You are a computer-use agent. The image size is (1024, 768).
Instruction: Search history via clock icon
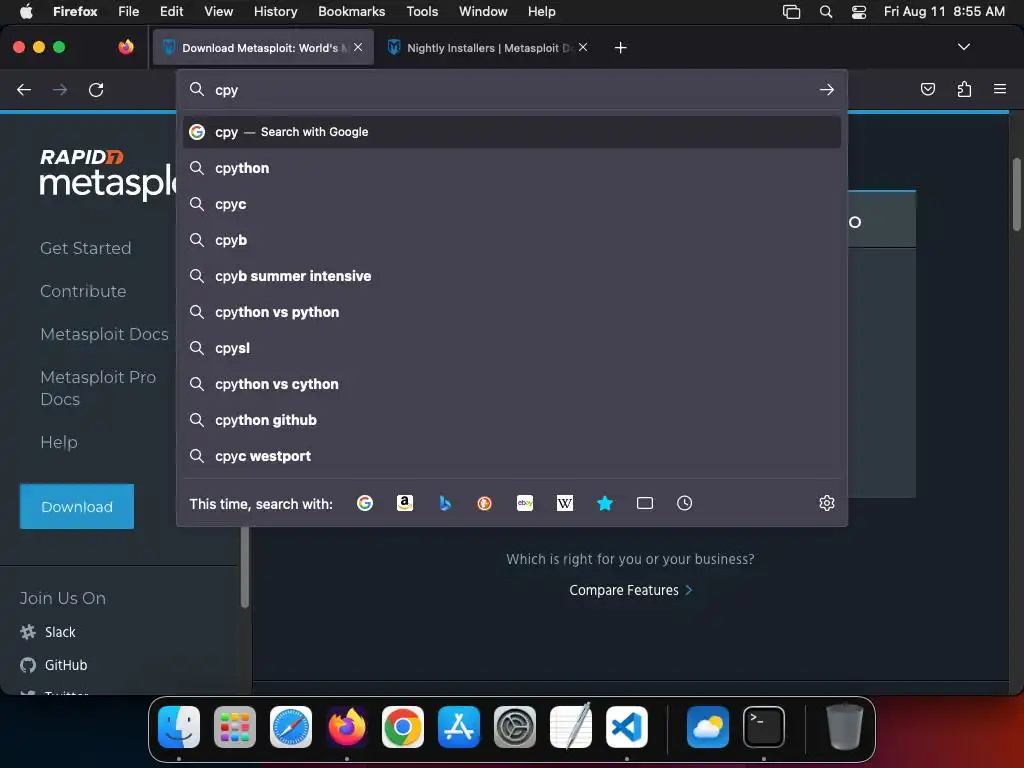684,503
